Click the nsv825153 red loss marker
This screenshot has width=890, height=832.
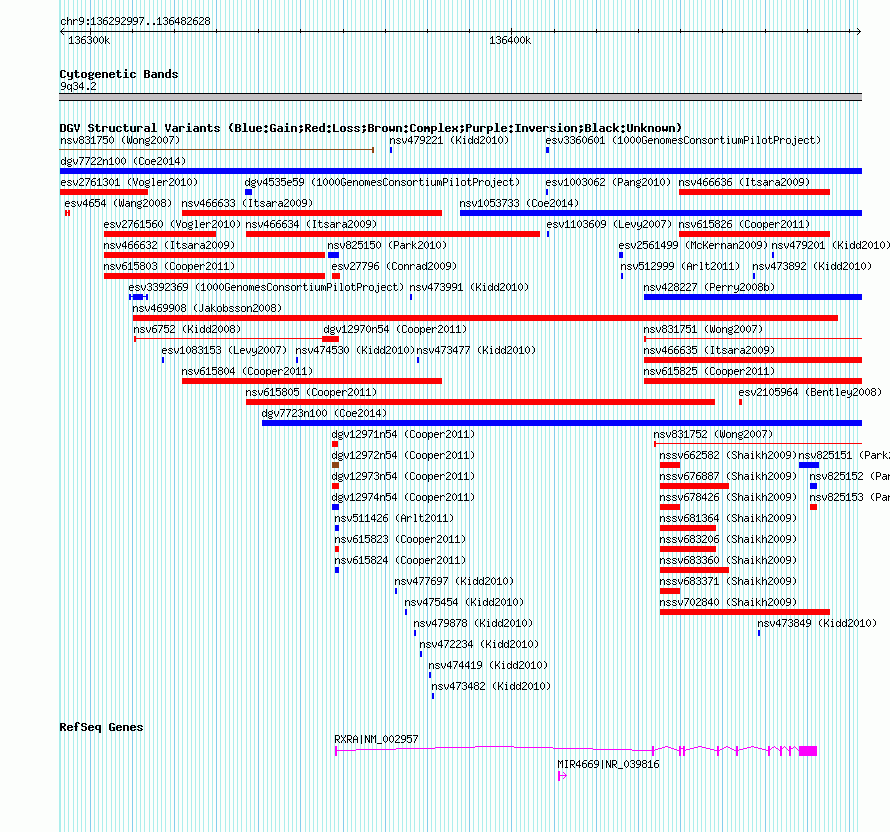[x=813, y=507]
